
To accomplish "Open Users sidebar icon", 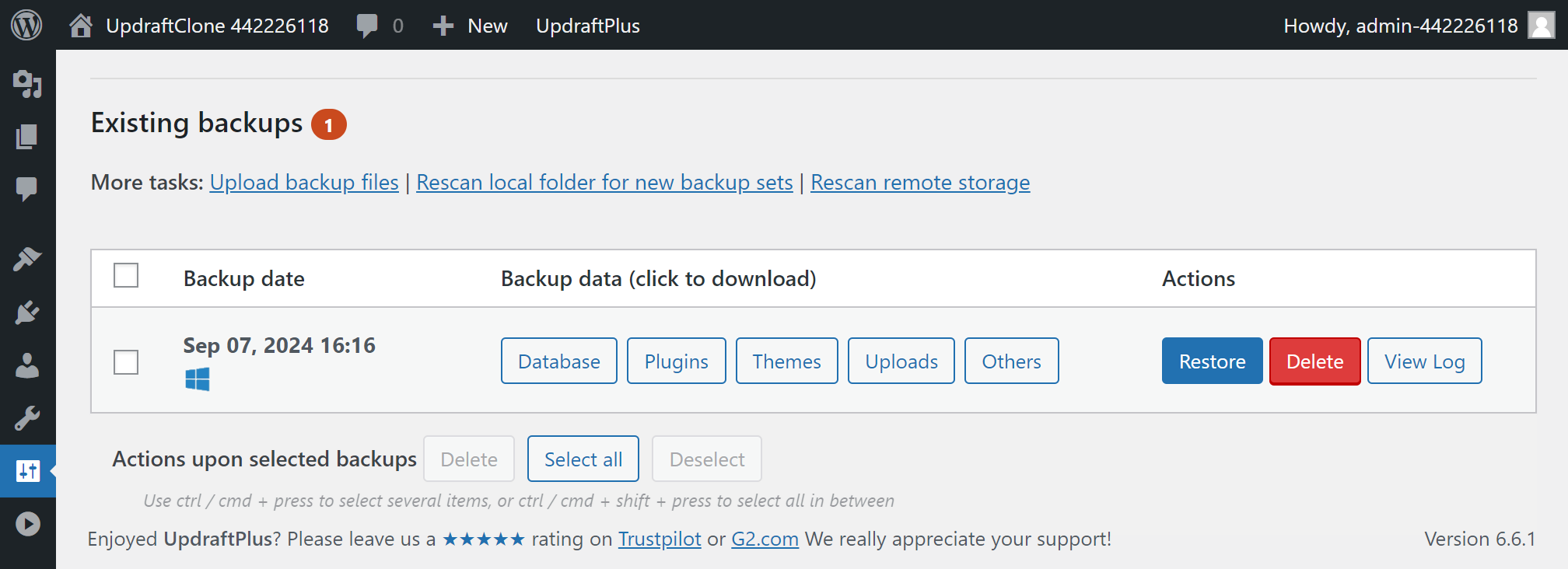I will click(x=27, y=365).
